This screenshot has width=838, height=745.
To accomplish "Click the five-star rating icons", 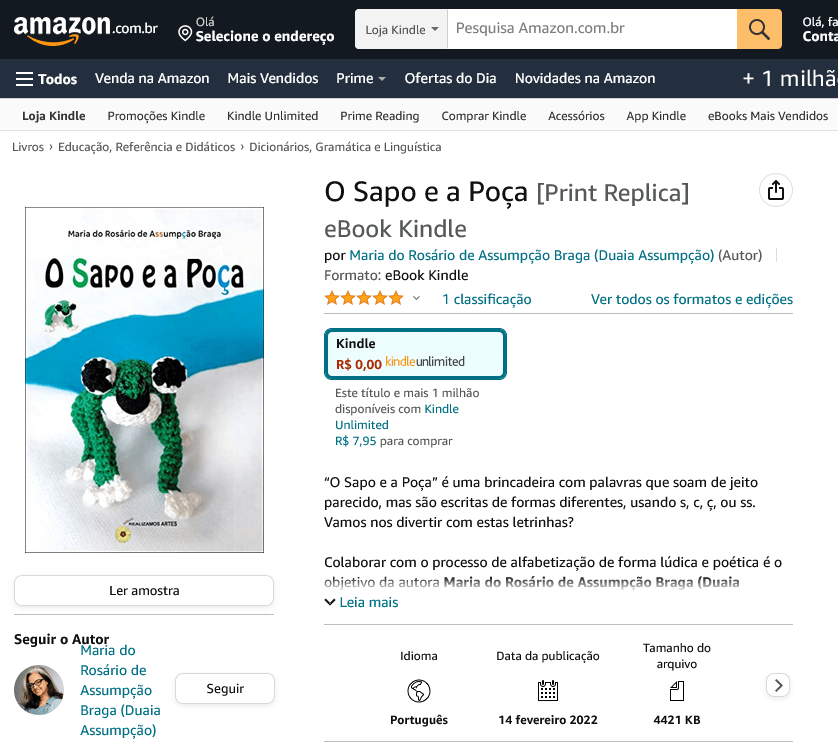I will point(364,299).
